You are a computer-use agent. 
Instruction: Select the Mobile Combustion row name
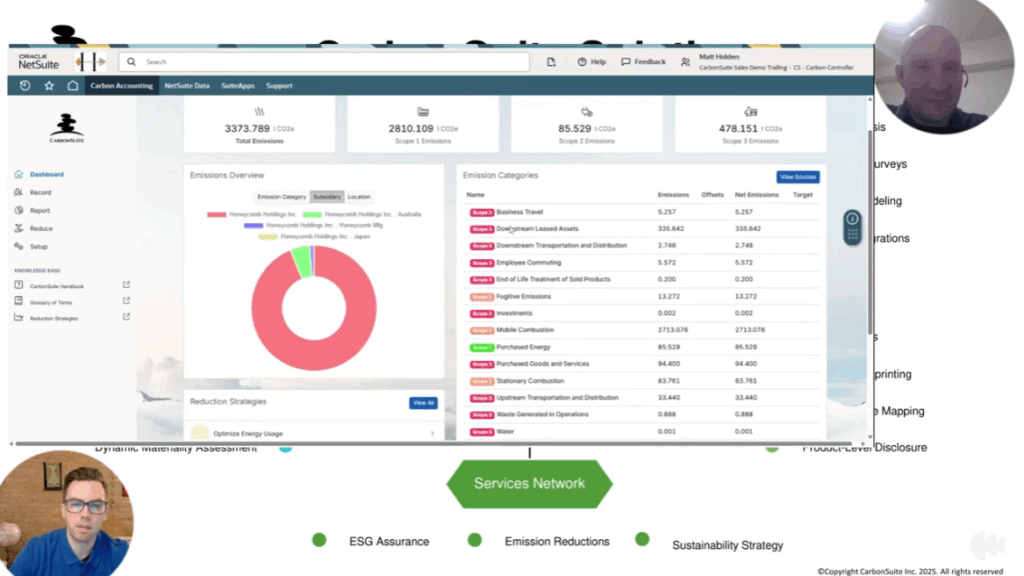525,330
